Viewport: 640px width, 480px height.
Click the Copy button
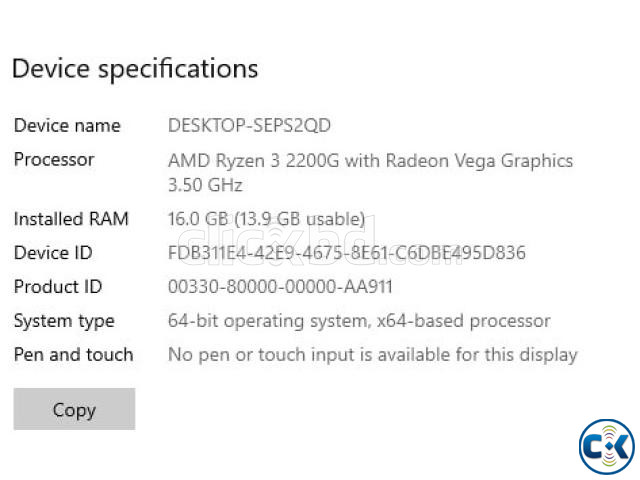[x=74, y=410]
